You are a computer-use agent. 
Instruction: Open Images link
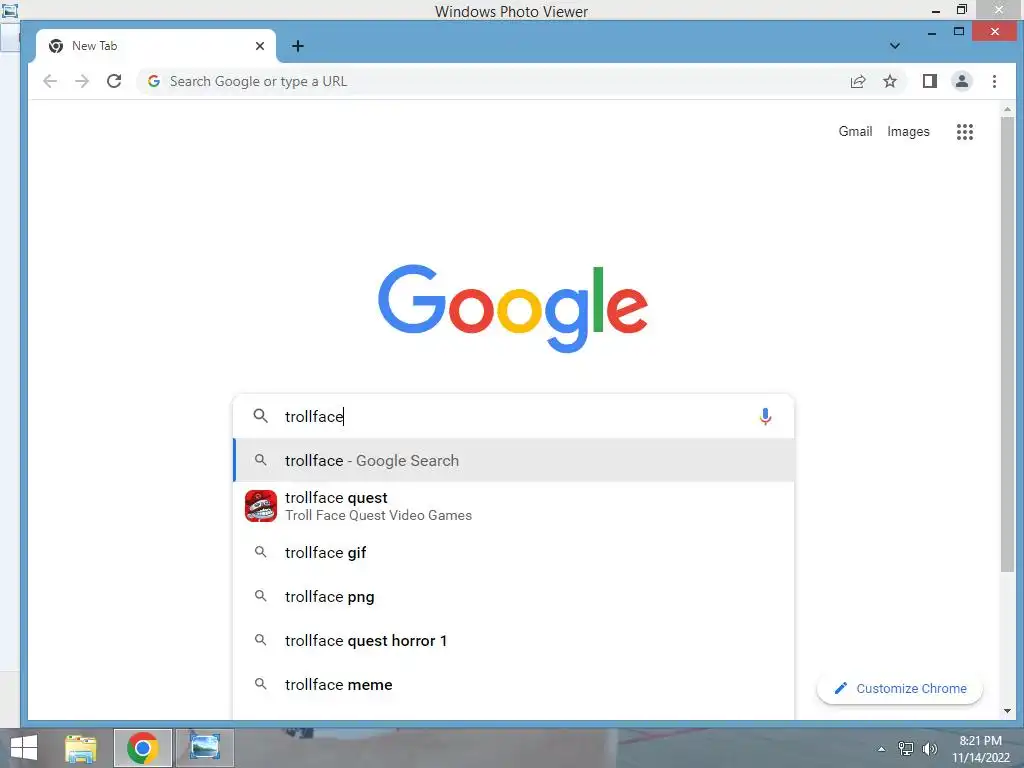[x=908, y=131]
